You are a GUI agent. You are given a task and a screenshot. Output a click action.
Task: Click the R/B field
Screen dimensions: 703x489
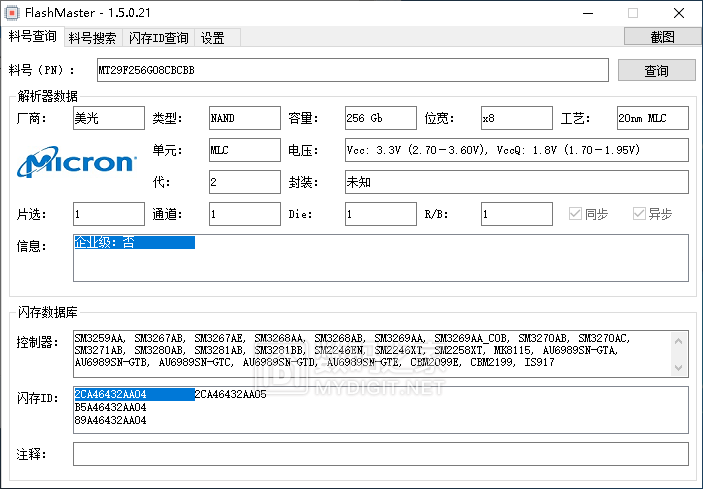click(x=516, y=214)
